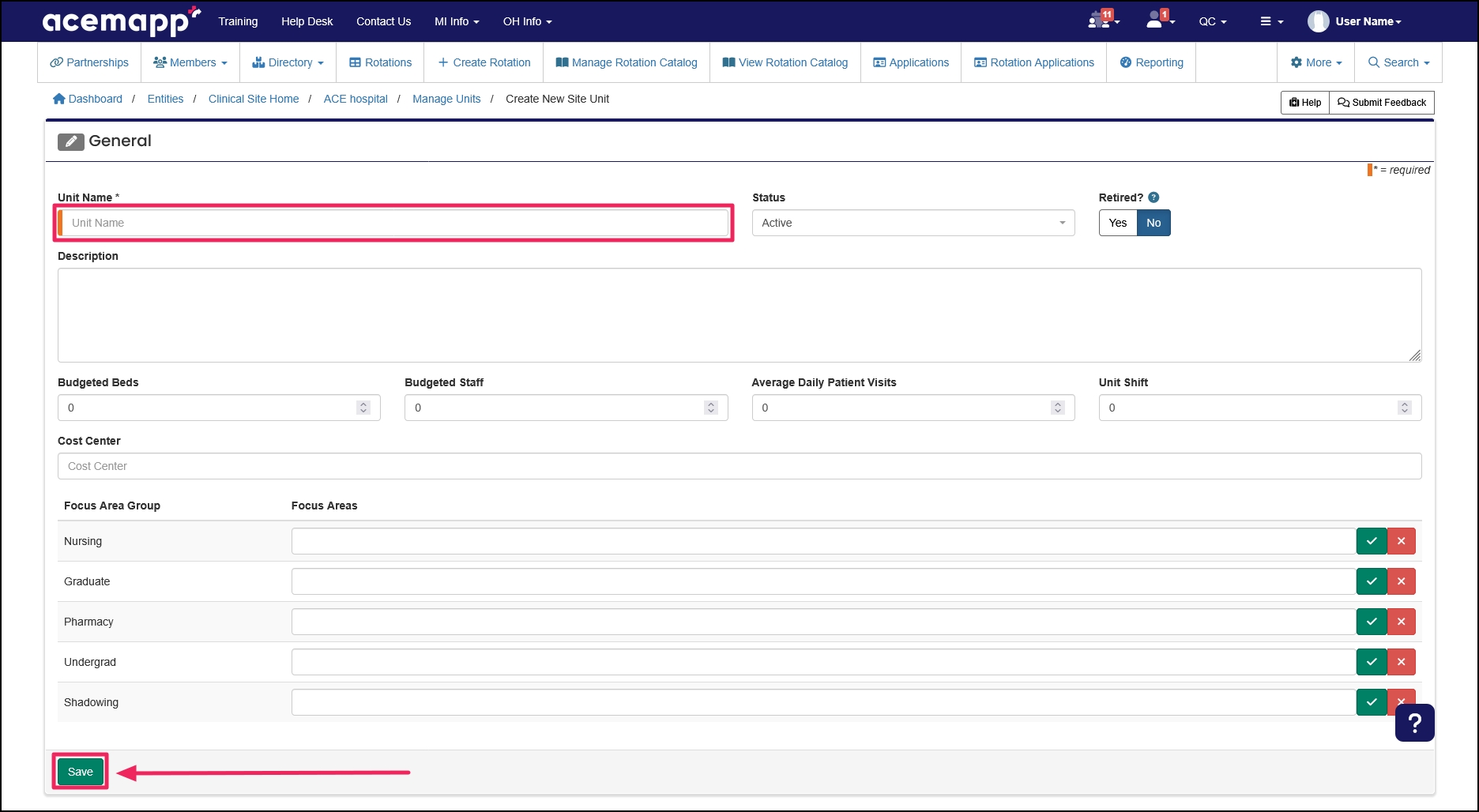Screen dimensions: 1479x812
Task: Set Retired toggle to Yes
Action: coord(1117,223)
